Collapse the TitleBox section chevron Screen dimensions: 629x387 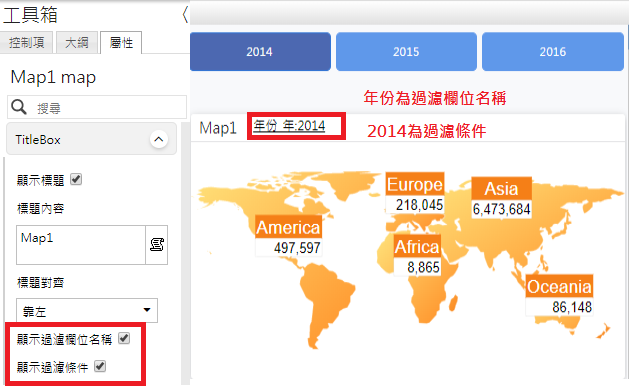click(159, 139)
